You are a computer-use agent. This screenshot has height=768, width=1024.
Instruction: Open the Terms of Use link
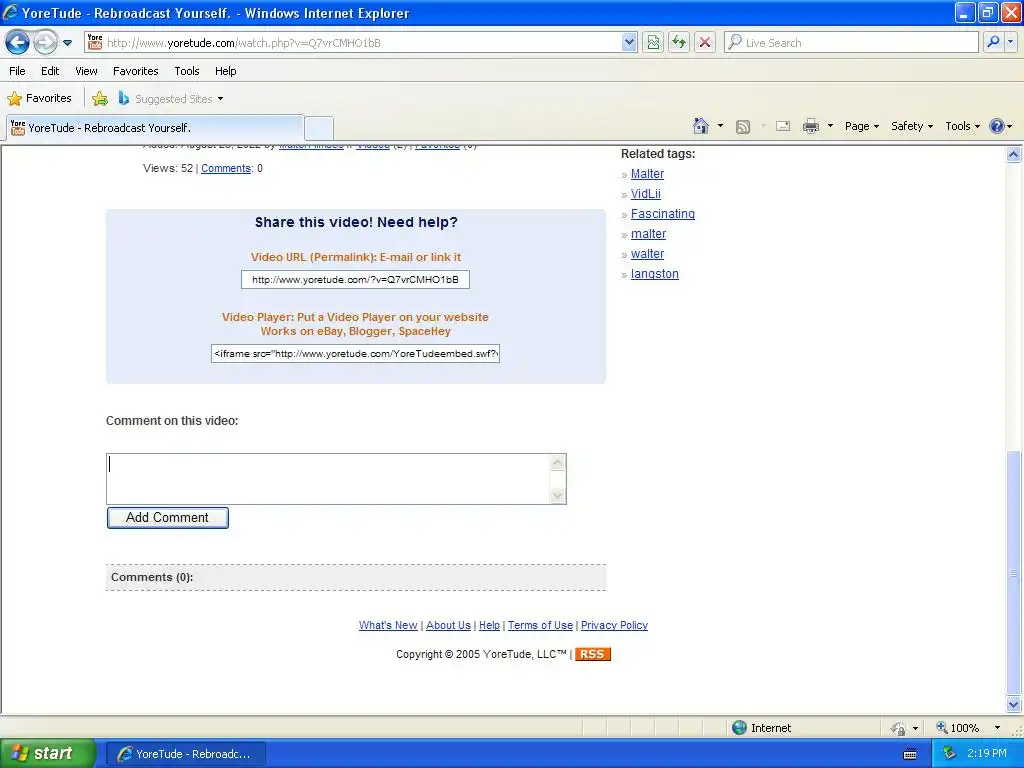coord(540,626)
